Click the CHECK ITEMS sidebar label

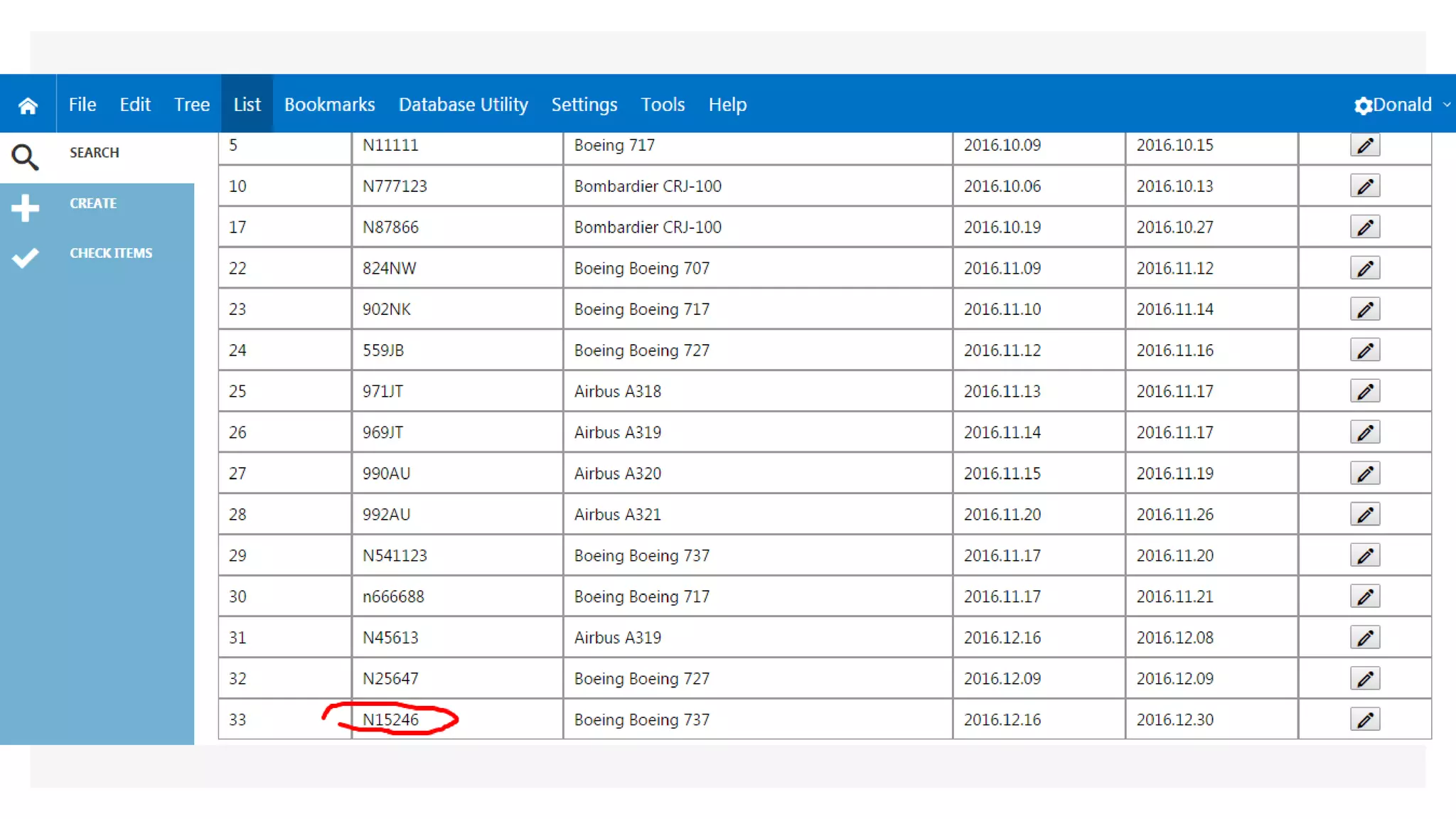[x=111, y=253]
